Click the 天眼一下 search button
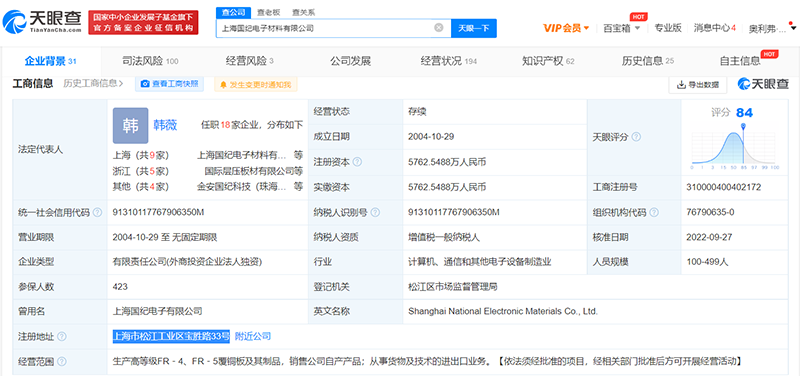 click(473, 28)
